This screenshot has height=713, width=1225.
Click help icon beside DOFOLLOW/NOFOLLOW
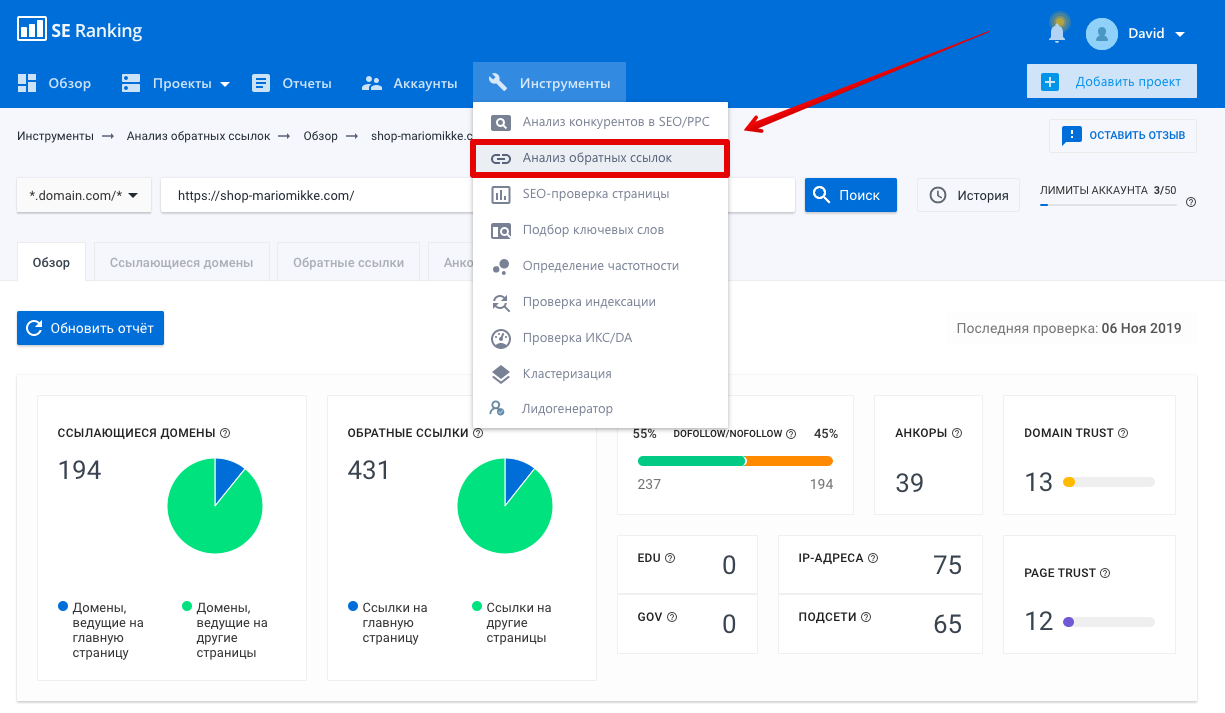pos(791,434)
